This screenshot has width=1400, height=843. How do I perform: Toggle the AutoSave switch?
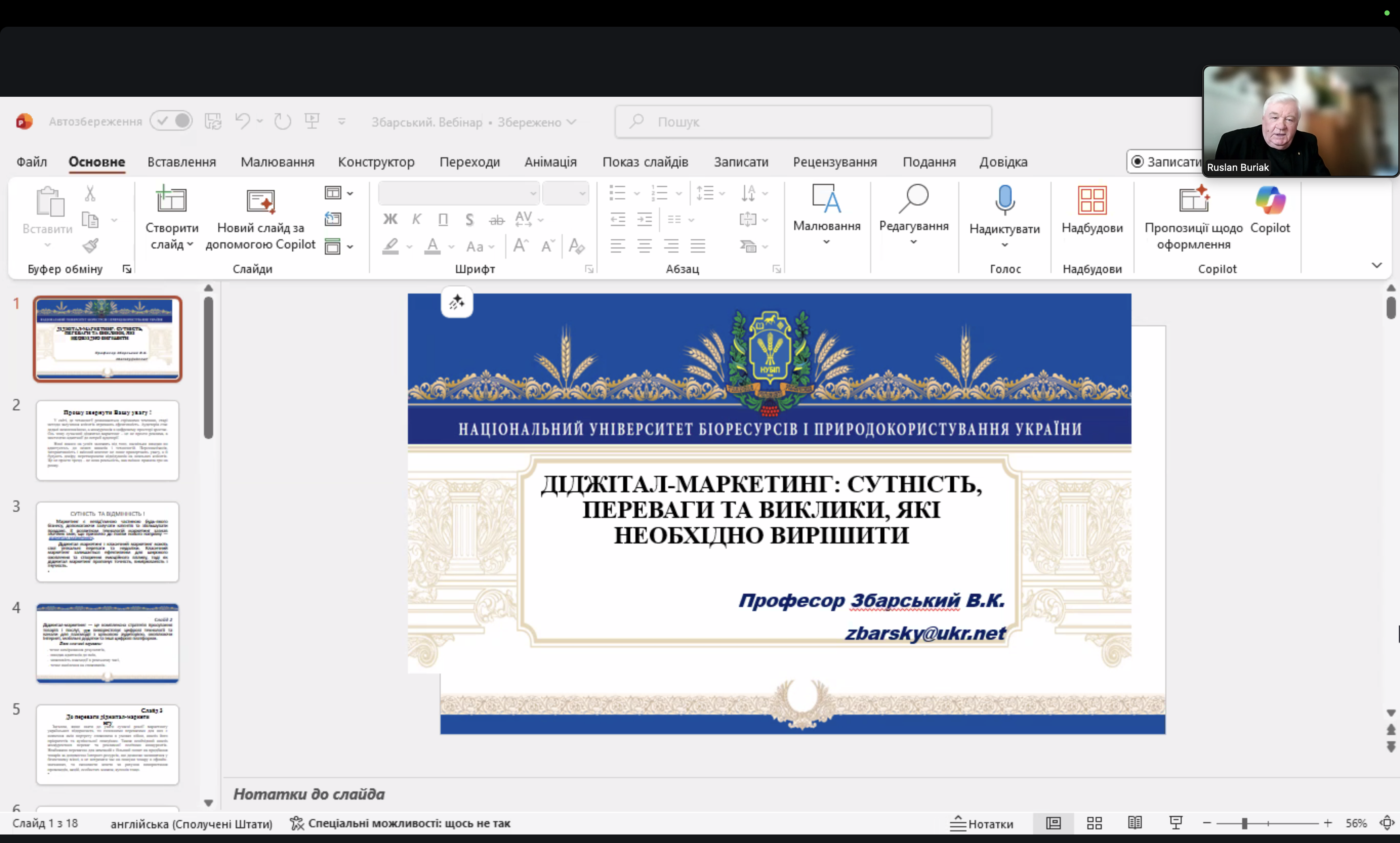tap(171, 120)
